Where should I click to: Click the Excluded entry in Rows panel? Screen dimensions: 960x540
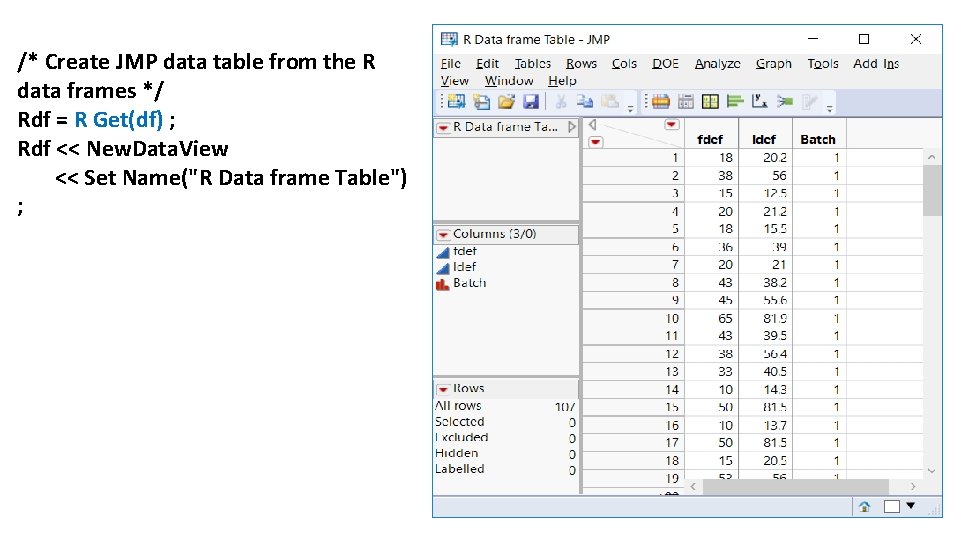(462, 438)
